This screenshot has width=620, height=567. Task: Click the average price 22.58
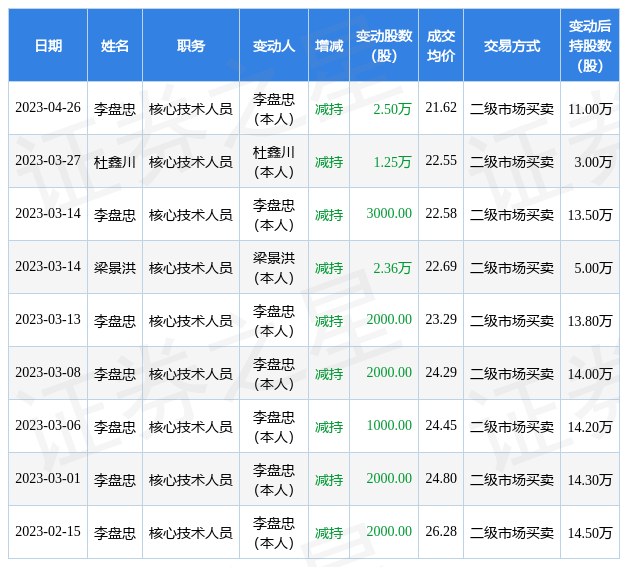tap(441, 214)
